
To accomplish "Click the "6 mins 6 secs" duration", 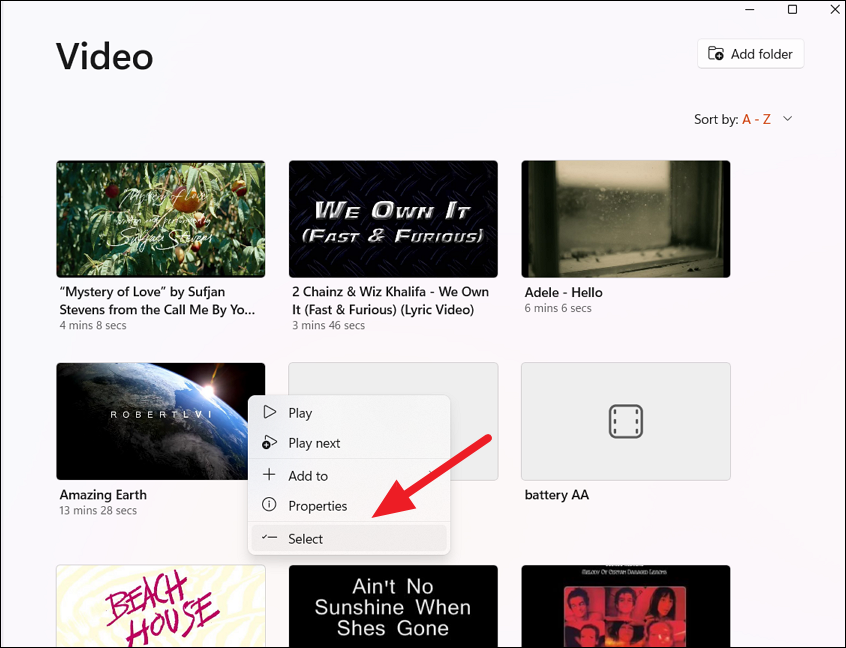I will (x=558, y=308).
